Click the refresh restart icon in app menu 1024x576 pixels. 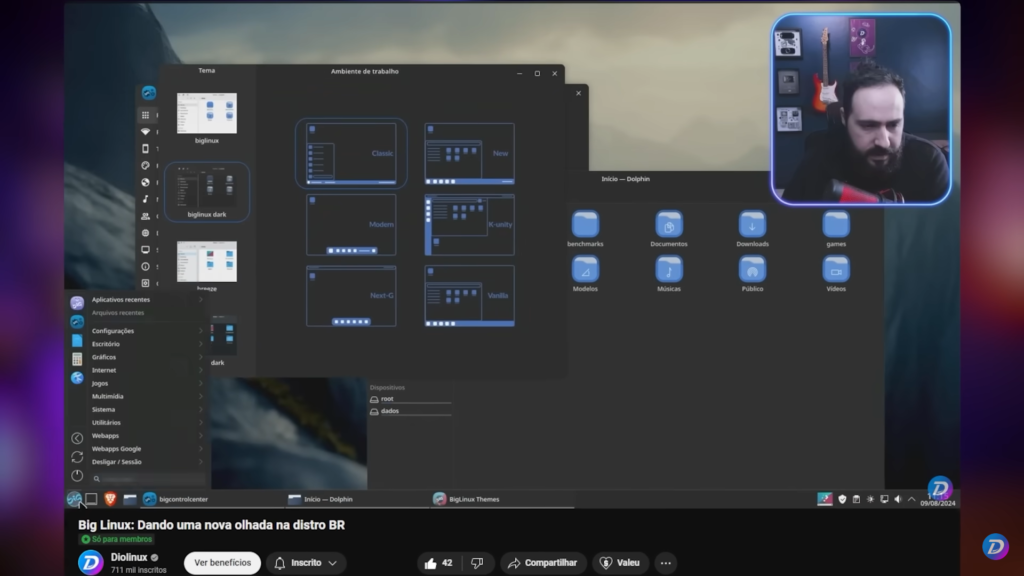pyautogui.click(x=77, y=457)
